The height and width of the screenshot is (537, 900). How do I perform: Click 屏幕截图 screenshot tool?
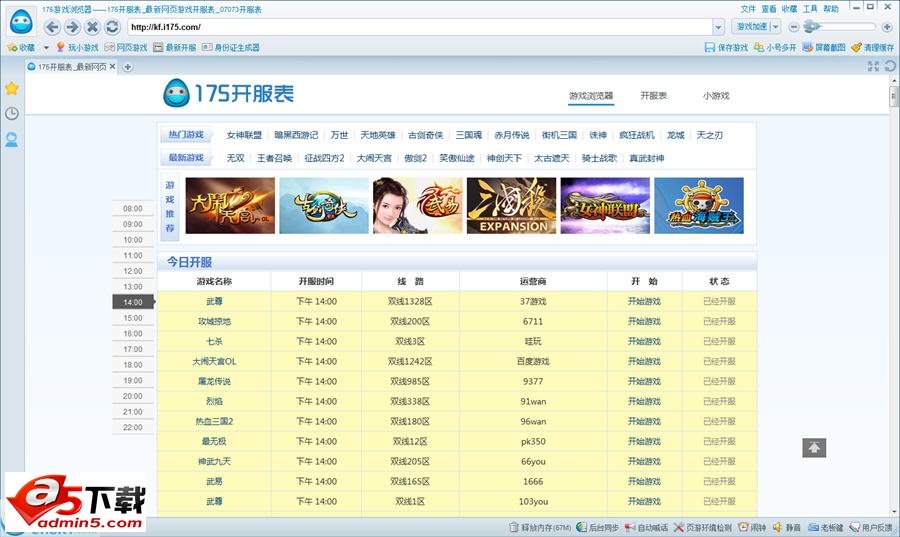click(823, 47)
